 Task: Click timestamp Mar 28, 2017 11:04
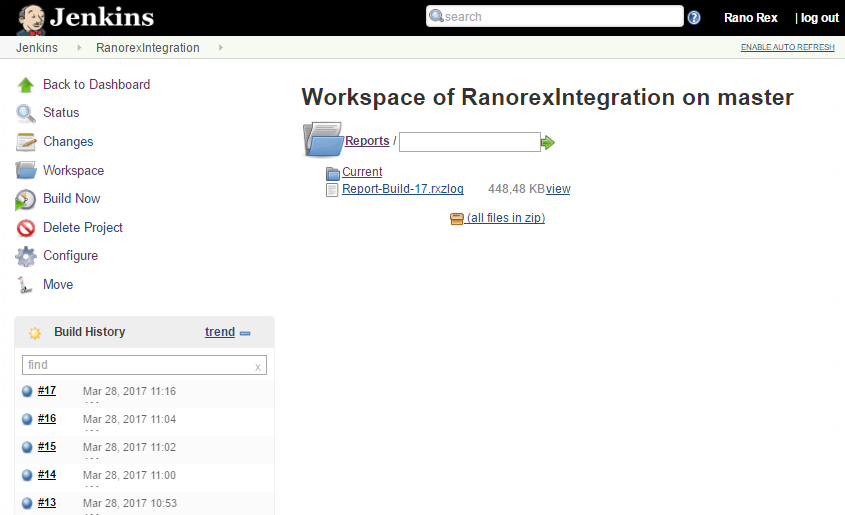click(129, 419)
